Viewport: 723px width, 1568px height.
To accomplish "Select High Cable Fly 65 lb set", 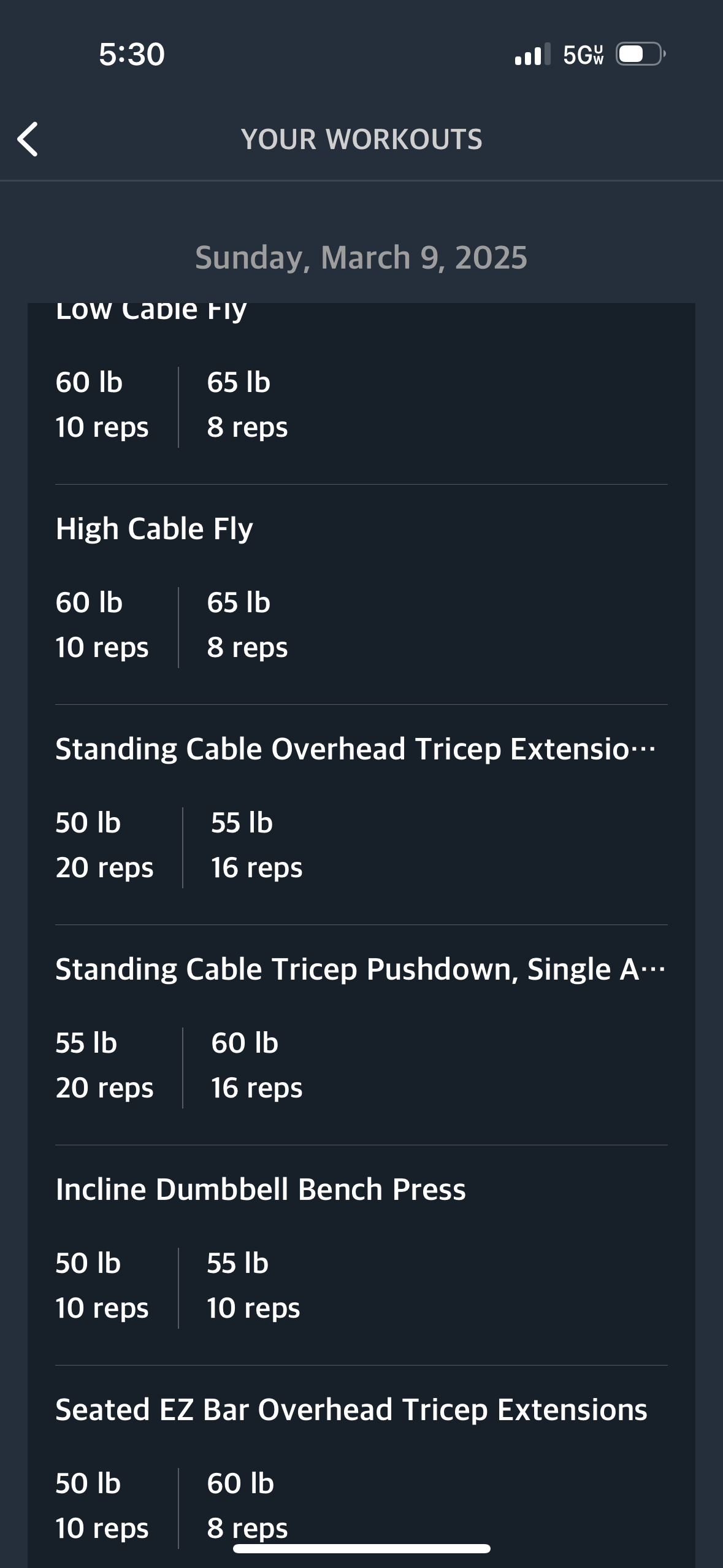I will (x=247, y=625).
